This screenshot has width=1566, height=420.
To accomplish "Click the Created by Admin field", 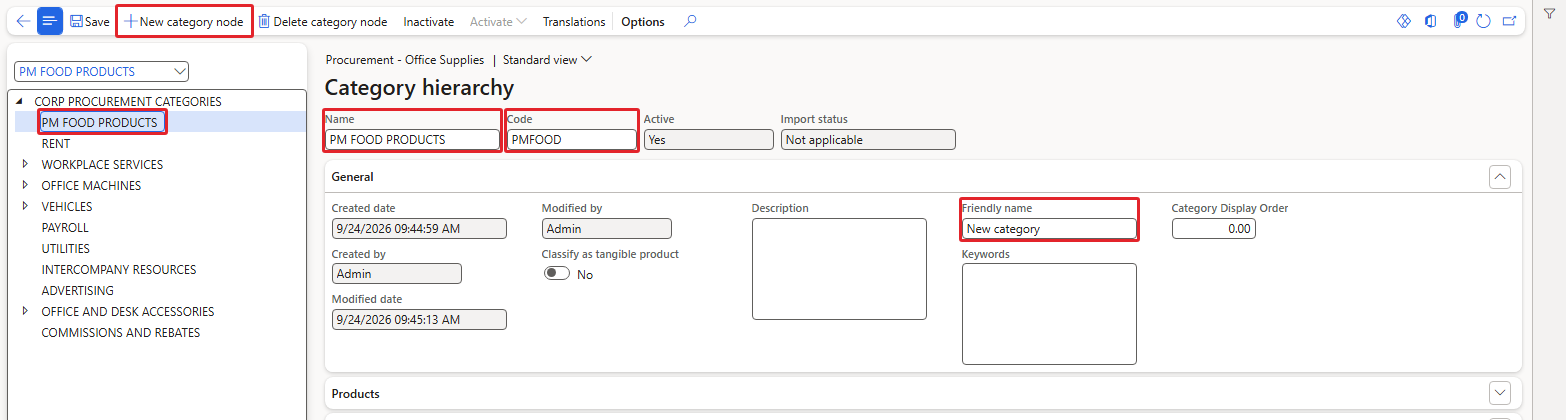I will [x=397, y=274].
